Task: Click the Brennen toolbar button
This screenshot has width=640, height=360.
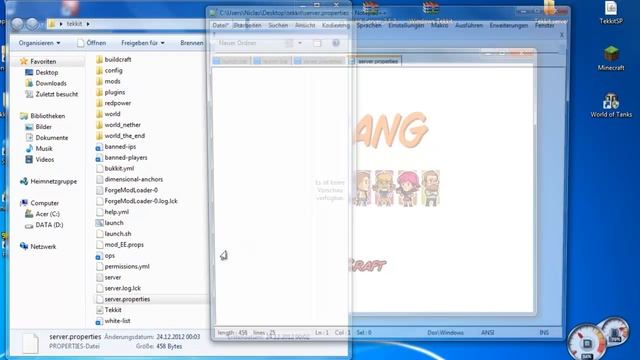Action: click(191, 43)
